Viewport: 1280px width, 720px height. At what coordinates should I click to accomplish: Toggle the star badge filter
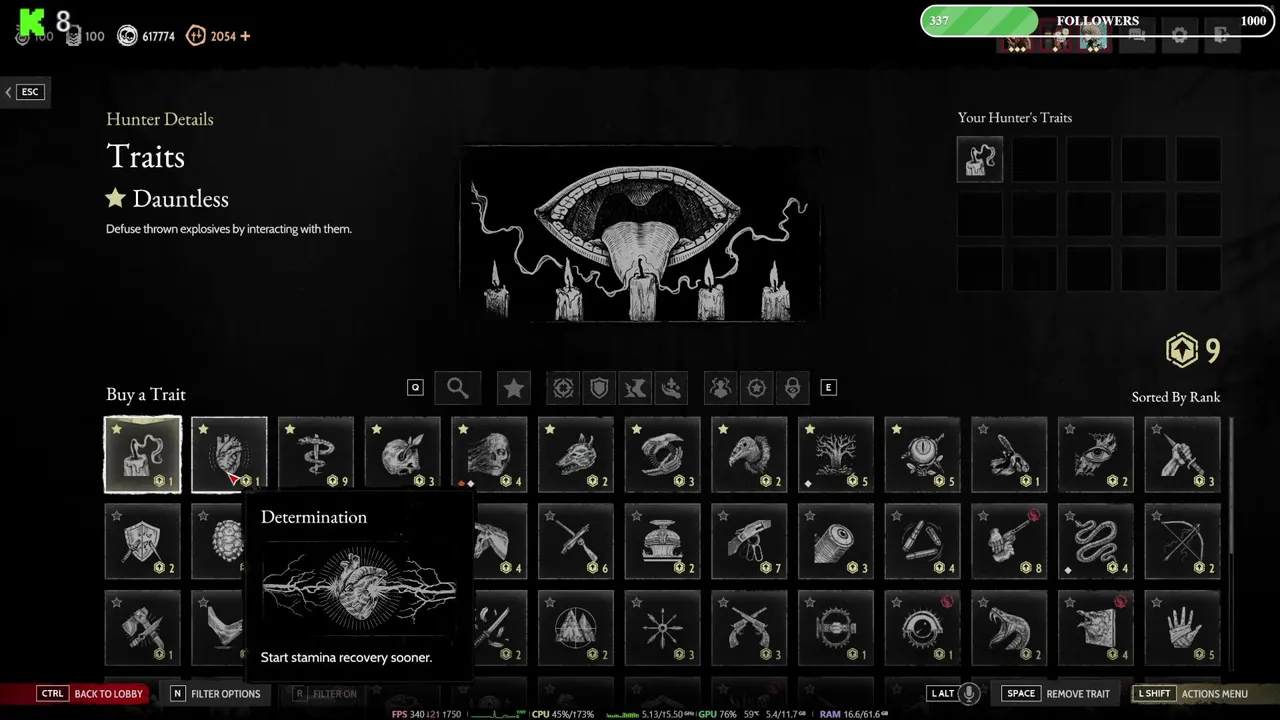(x=757, y=388)
